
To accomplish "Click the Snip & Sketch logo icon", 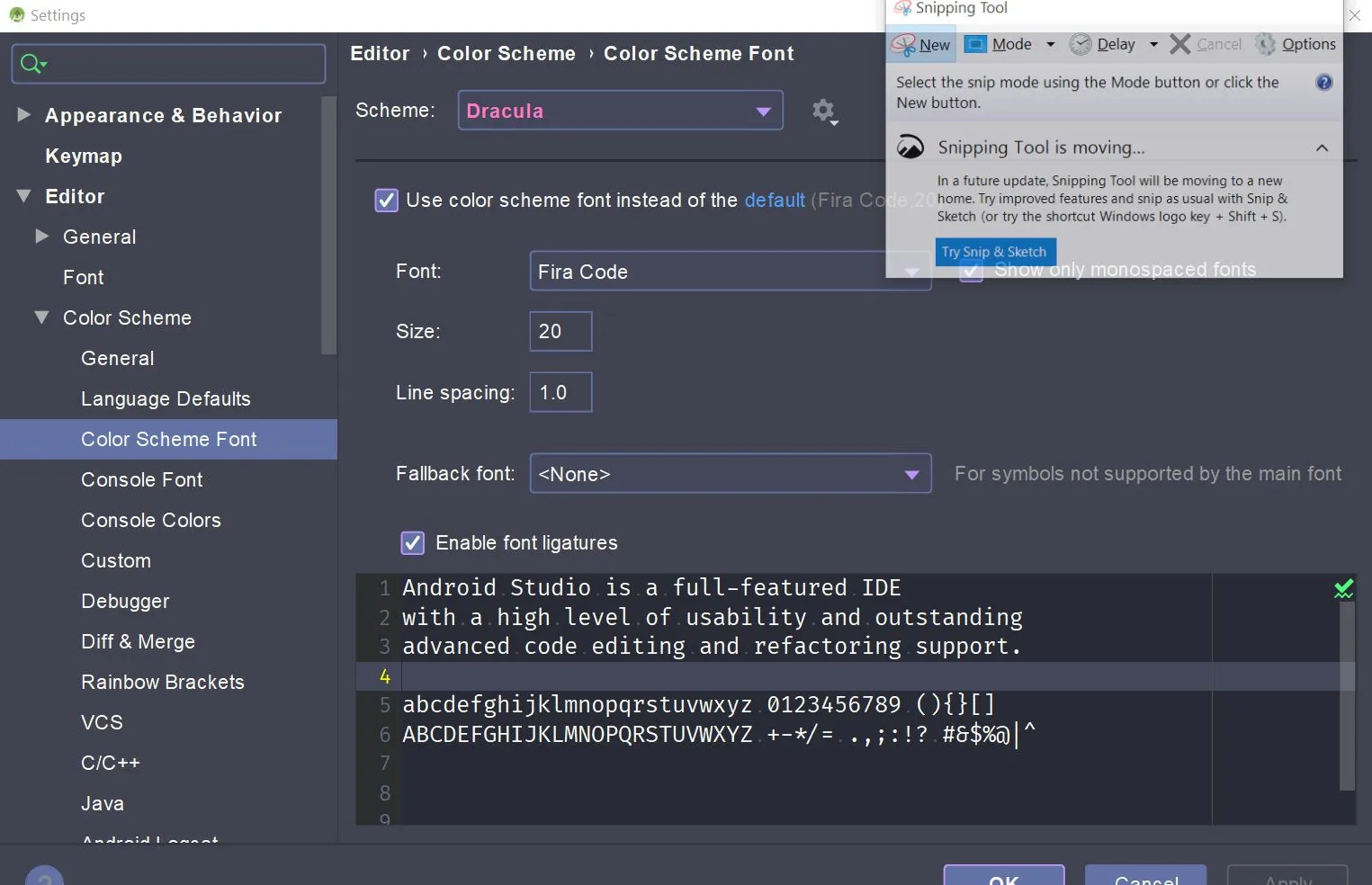I will click(x=910, y=147).
